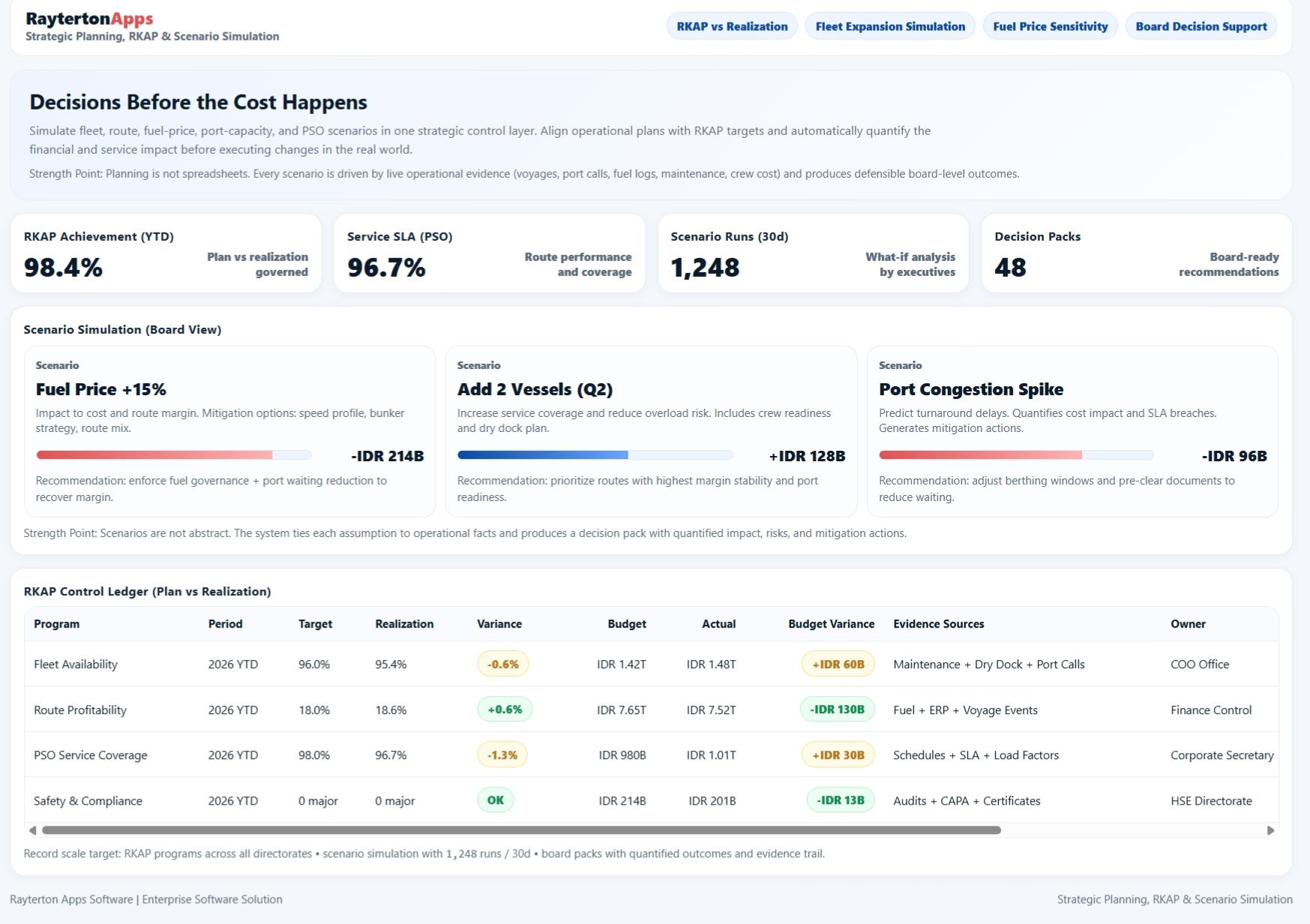The width and height of the screenshot is (1310, 924).
Task: Open Board Decision Support tab
Action: pyautogui.click(x=1201, y=26)
